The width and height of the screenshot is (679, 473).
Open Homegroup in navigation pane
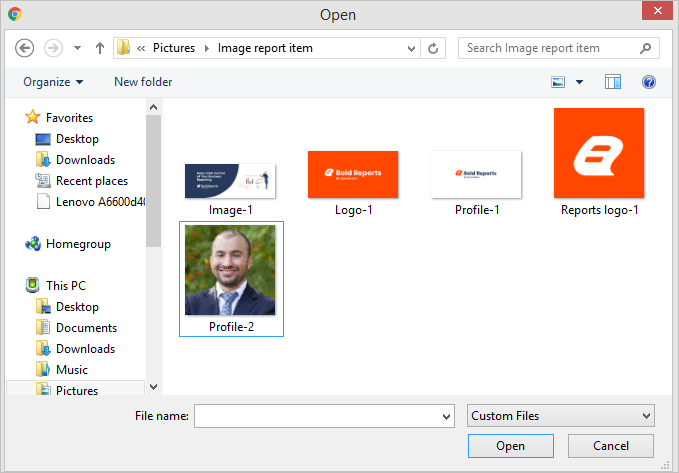click(78, 244)
